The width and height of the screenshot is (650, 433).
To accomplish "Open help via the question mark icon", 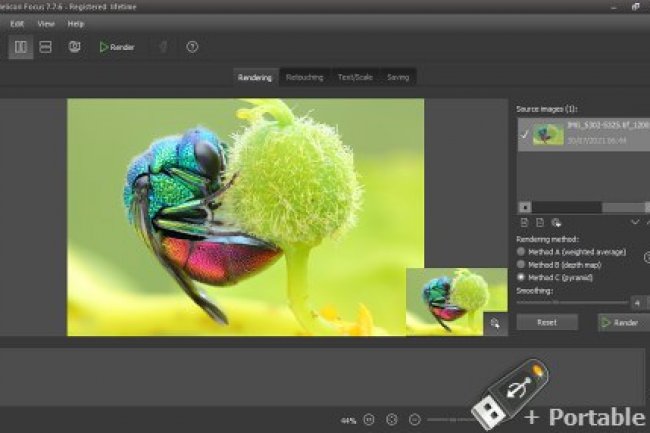I will [192, 47].
